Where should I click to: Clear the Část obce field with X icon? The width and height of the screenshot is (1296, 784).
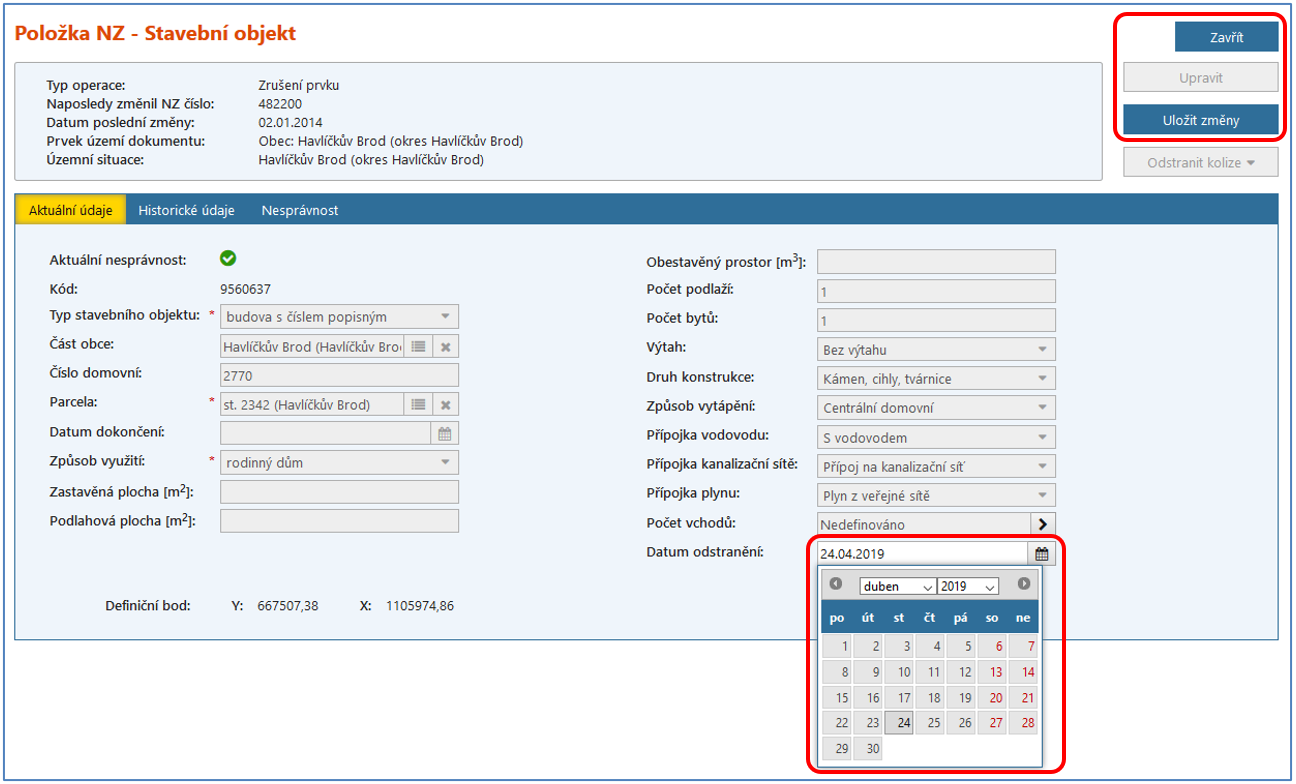click(446, 346)
